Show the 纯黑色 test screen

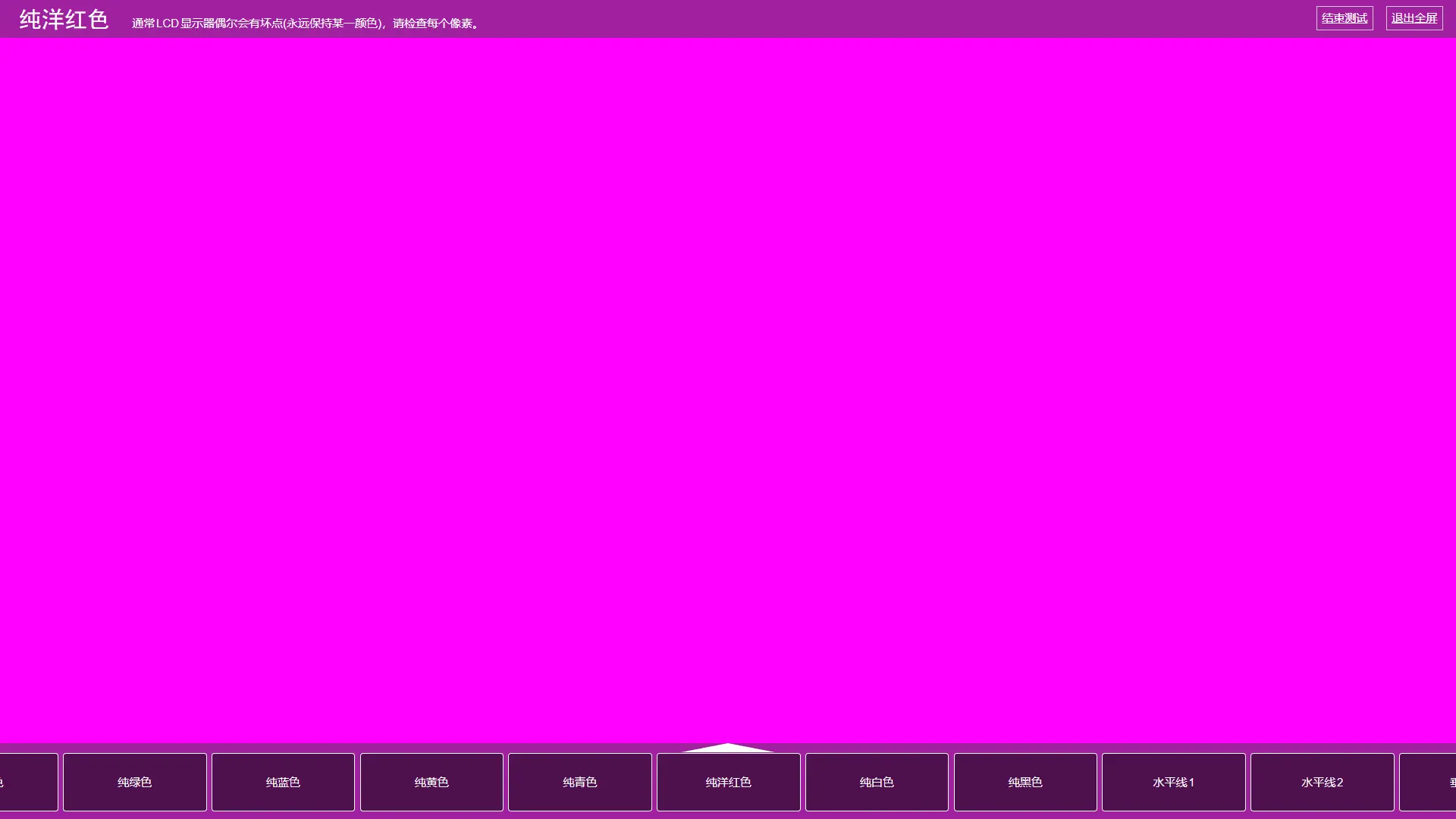pos(1025,782)
